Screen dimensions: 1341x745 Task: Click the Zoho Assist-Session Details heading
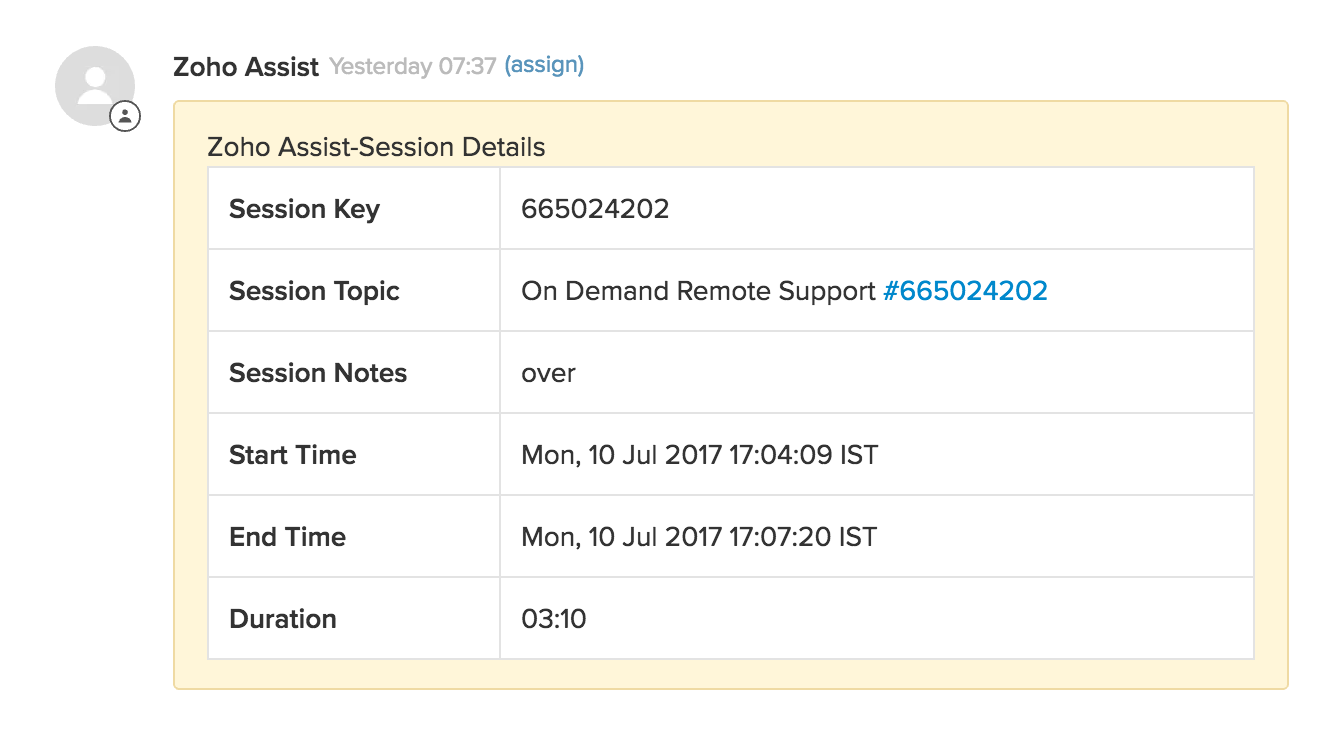point(376,147)
